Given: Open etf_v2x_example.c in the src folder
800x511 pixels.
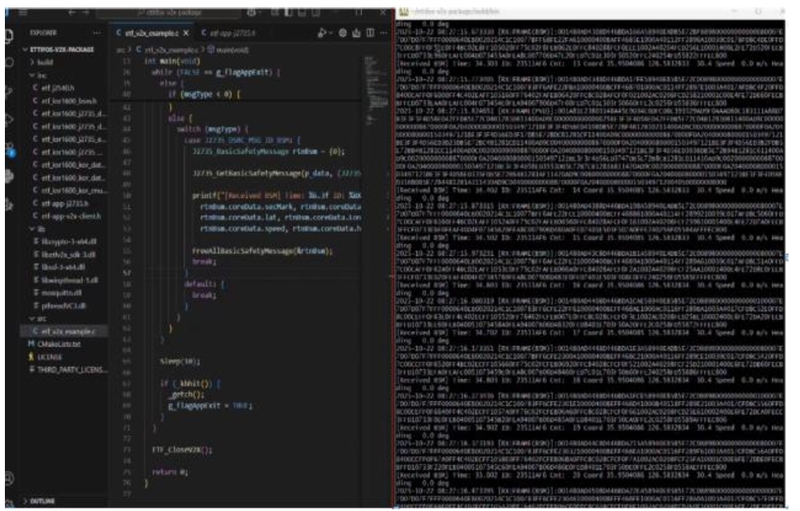Looking at the screenshot, I should pos(64,331).
